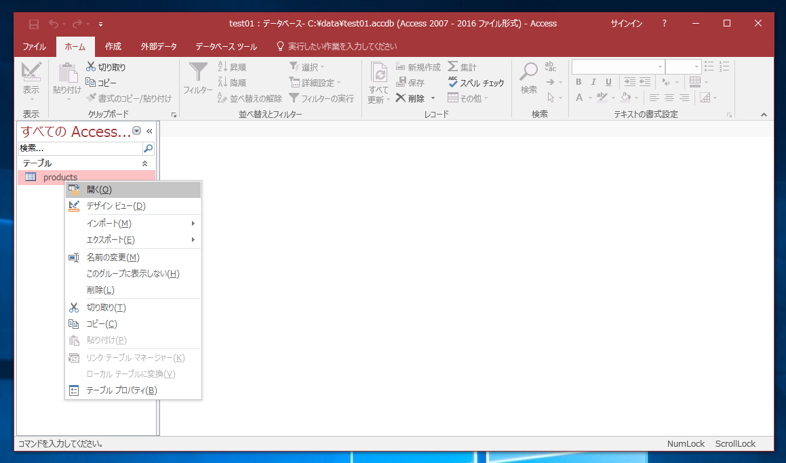Viewport: 786px width, 463px height.
Task: Open the クリップボード dialog launcher
Action: click(x=174, y=115)
